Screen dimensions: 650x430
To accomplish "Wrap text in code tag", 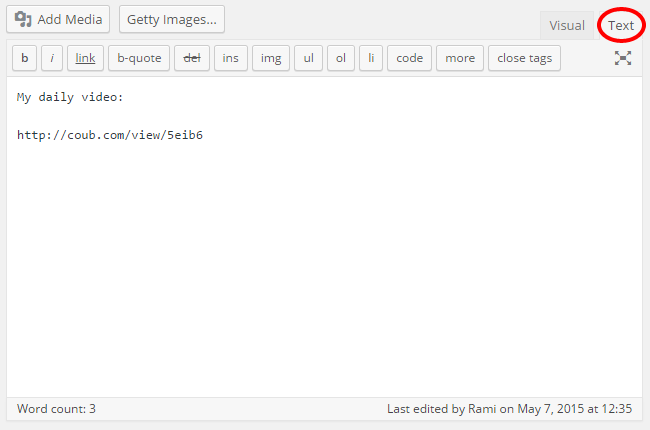I will 410,58.
